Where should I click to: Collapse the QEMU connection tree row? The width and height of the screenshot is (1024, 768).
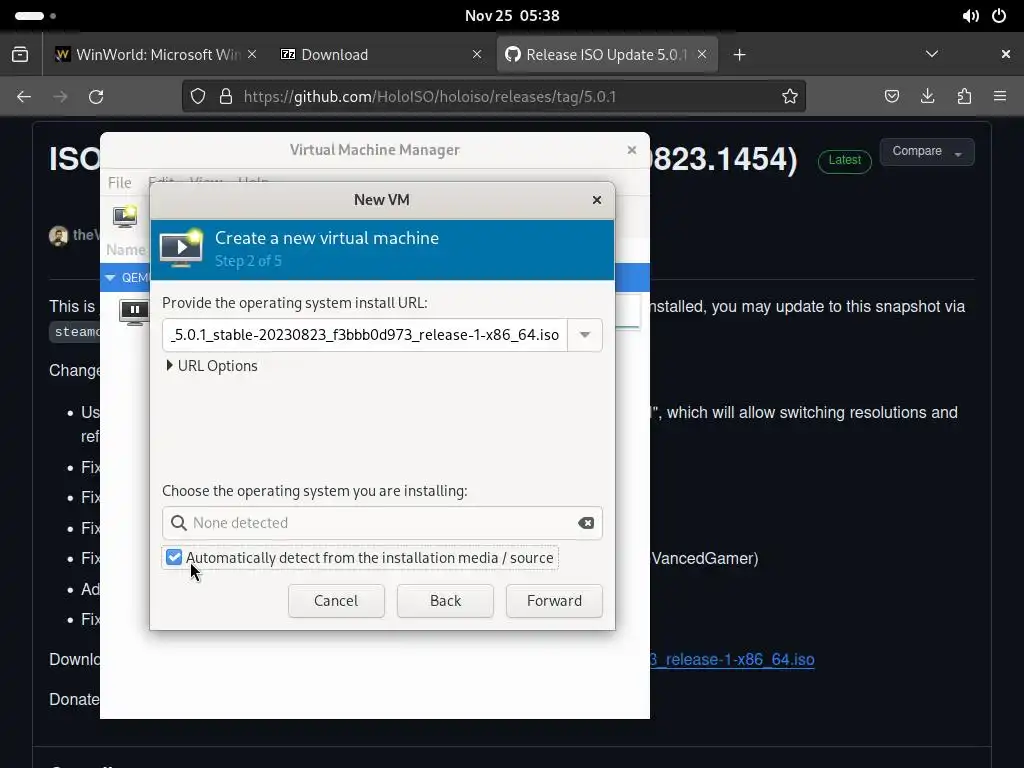pyautogui.click(x=110, y=278)
